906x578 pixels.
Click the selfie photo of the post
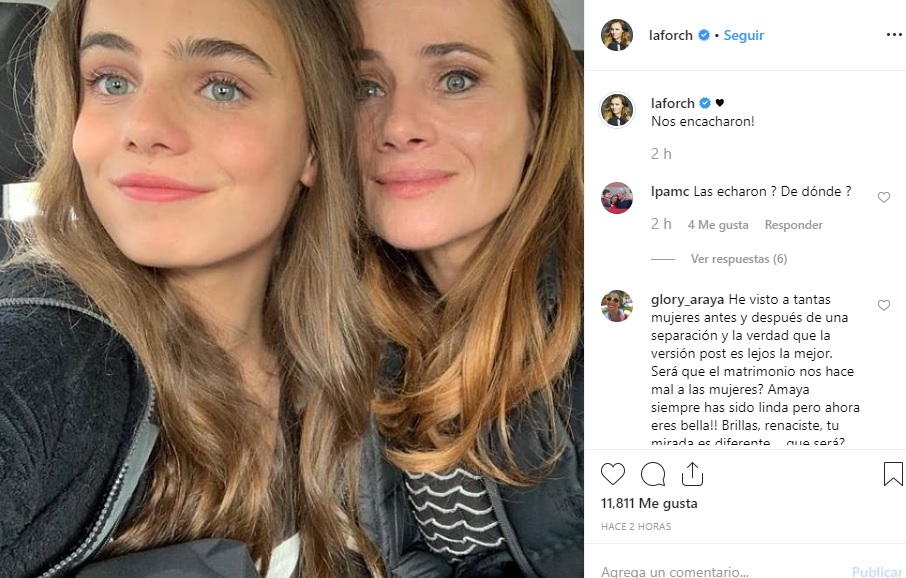tap(292, 289)
